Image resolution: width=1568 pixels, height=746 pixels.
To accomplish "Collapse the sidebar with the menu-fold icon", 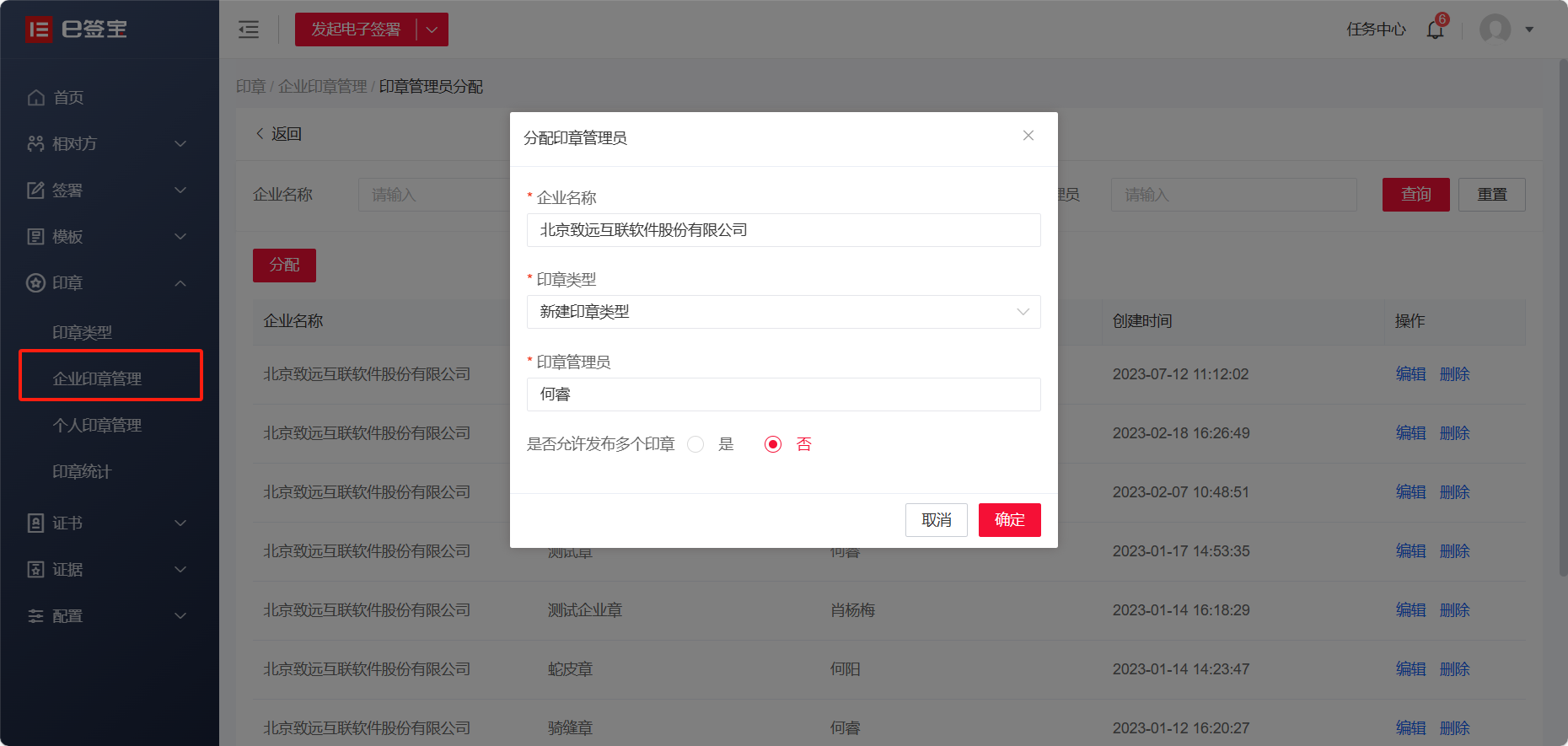I will click(249, 30).
